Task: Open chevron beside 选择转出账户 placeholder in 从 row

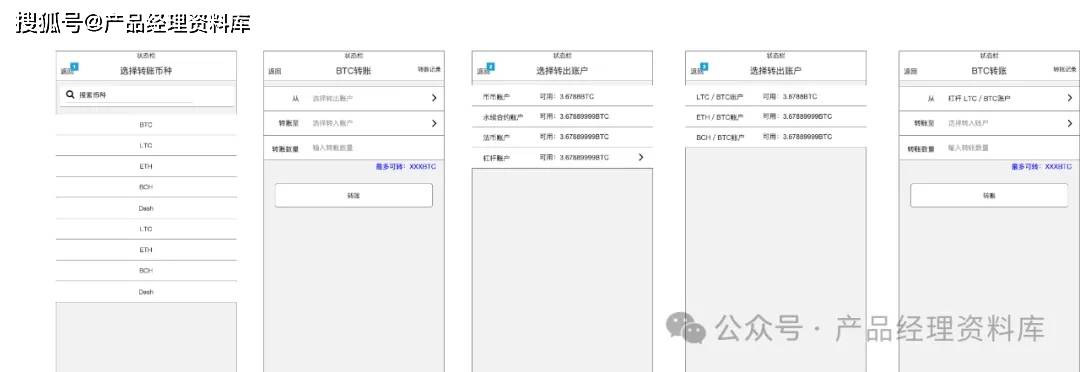Action: pos(434,98)
